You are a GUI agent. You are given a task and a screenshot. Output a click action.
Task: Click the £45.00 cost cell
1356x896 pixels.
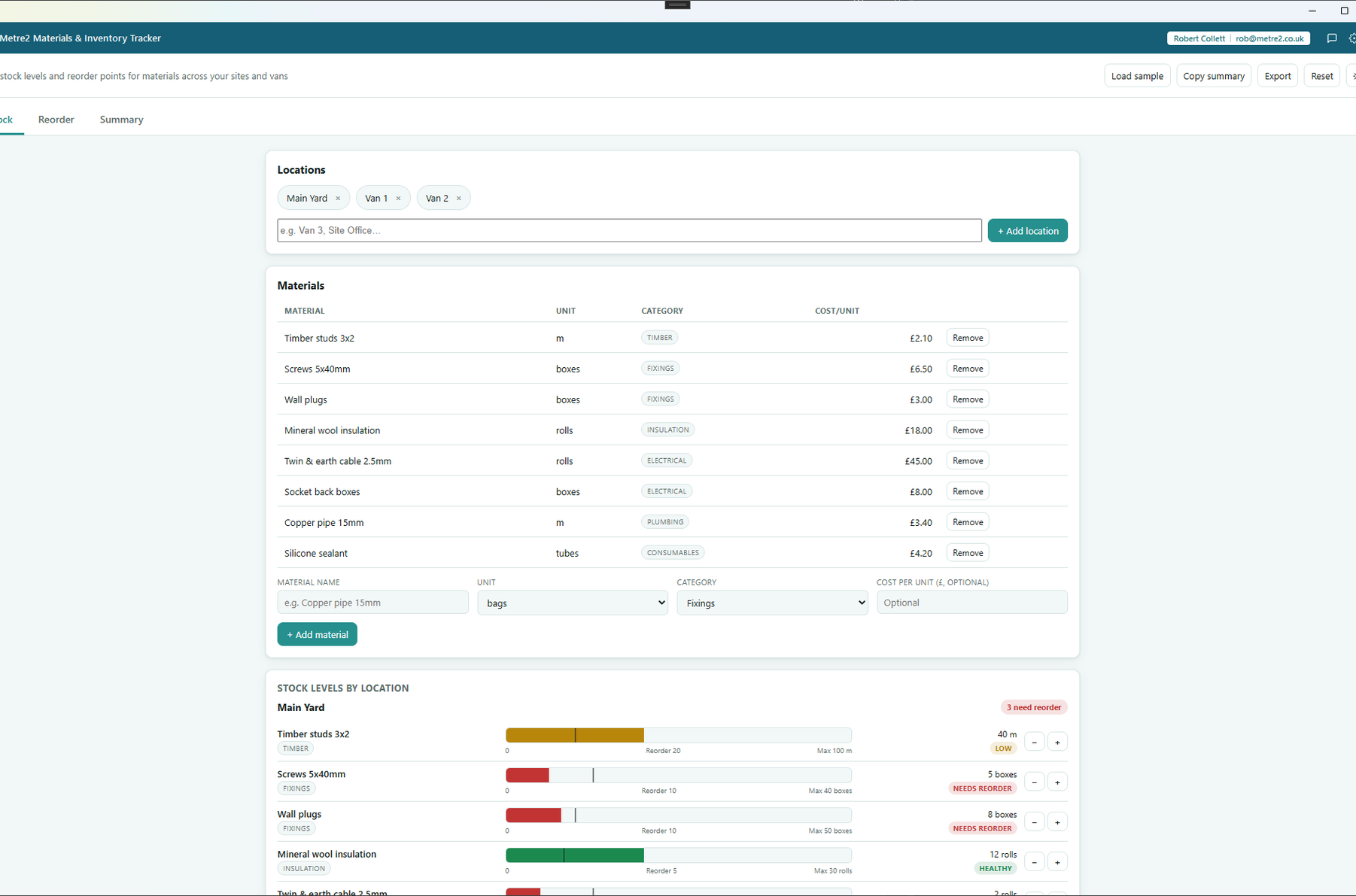click(918, 461)
